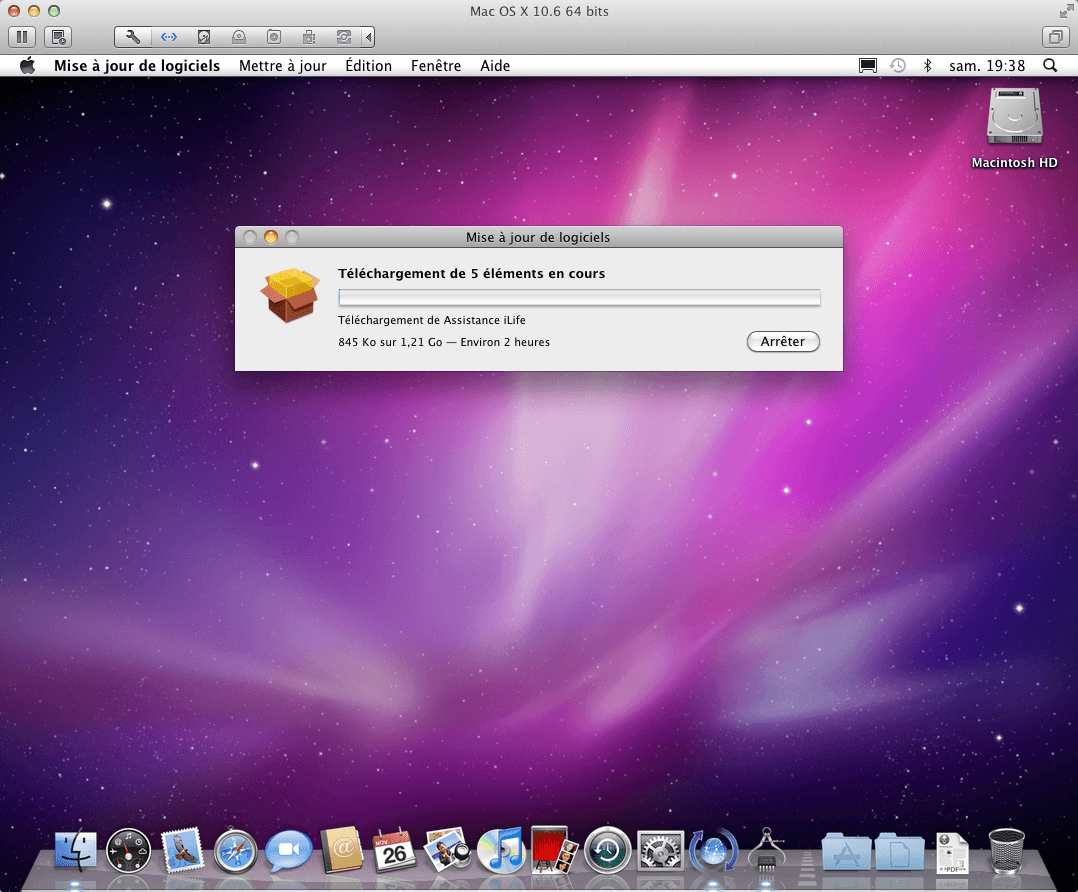Open the Mise à jour de logiciels menu
Image resolution: width=1078 pixels, height=892 pixels.
pos(137,66)
